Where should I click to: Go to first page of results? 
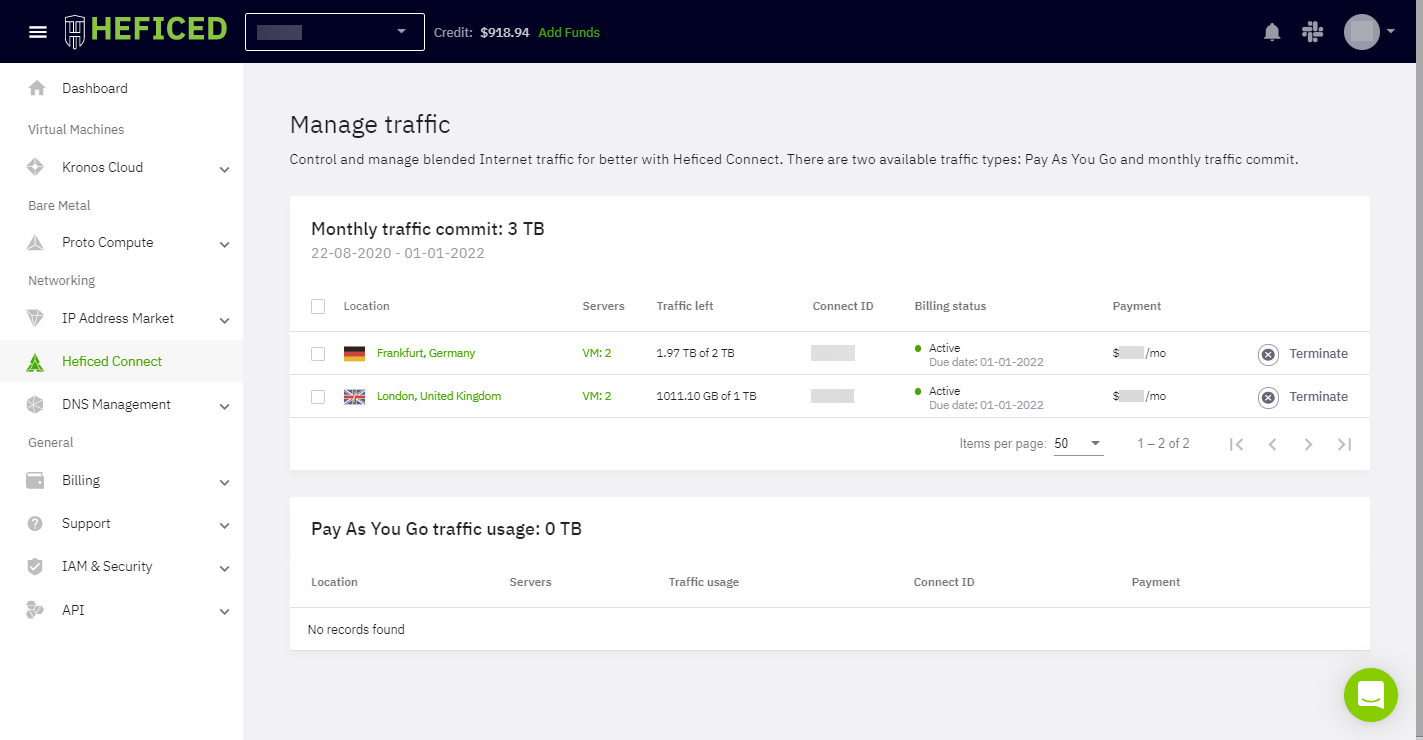coord(1237,444)
